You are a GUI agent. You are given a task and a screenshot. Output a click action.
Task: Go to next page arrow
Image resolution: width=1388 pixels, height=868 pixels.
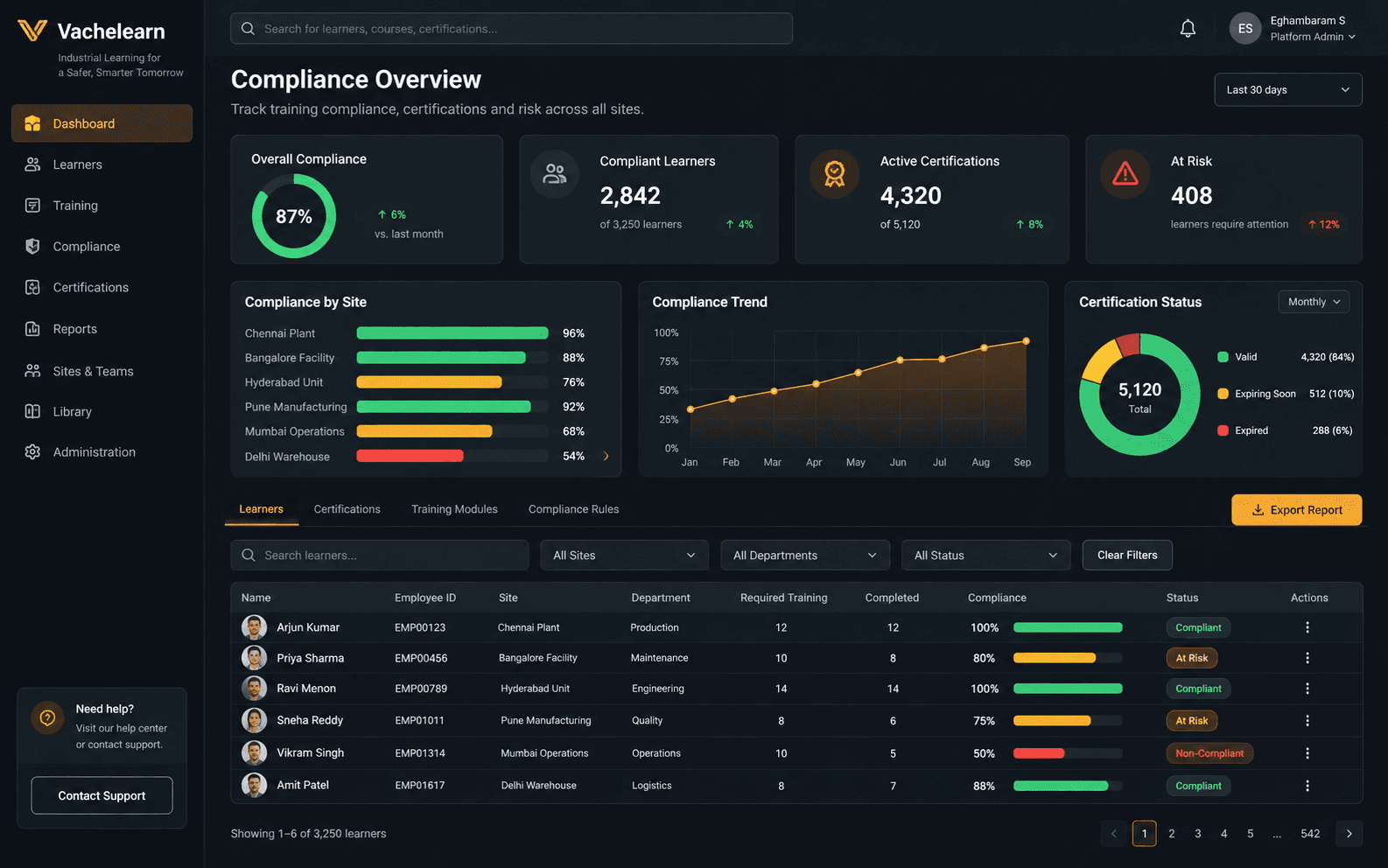click(1349, 834)
